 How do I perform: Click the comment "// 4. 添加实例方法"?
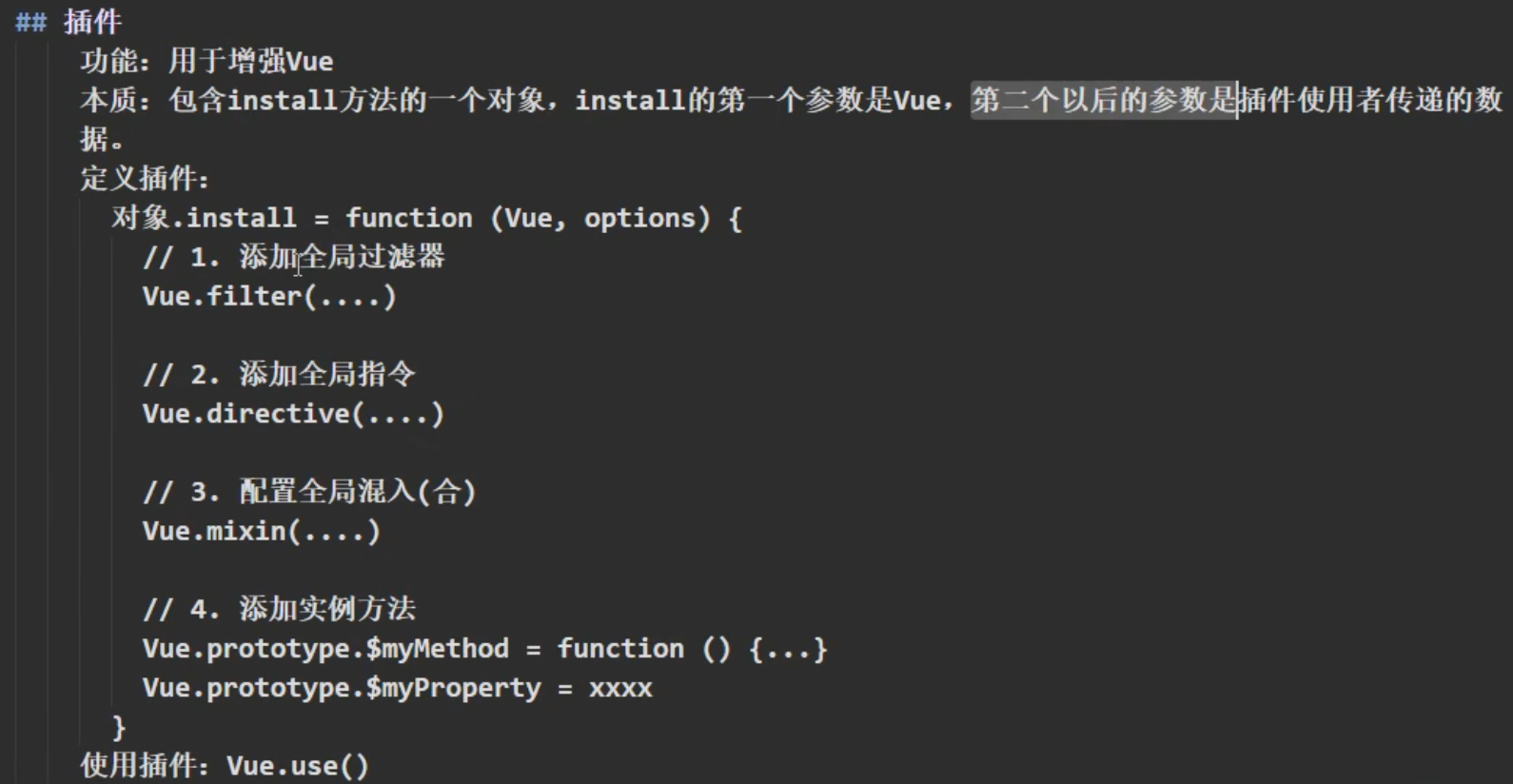279,609
